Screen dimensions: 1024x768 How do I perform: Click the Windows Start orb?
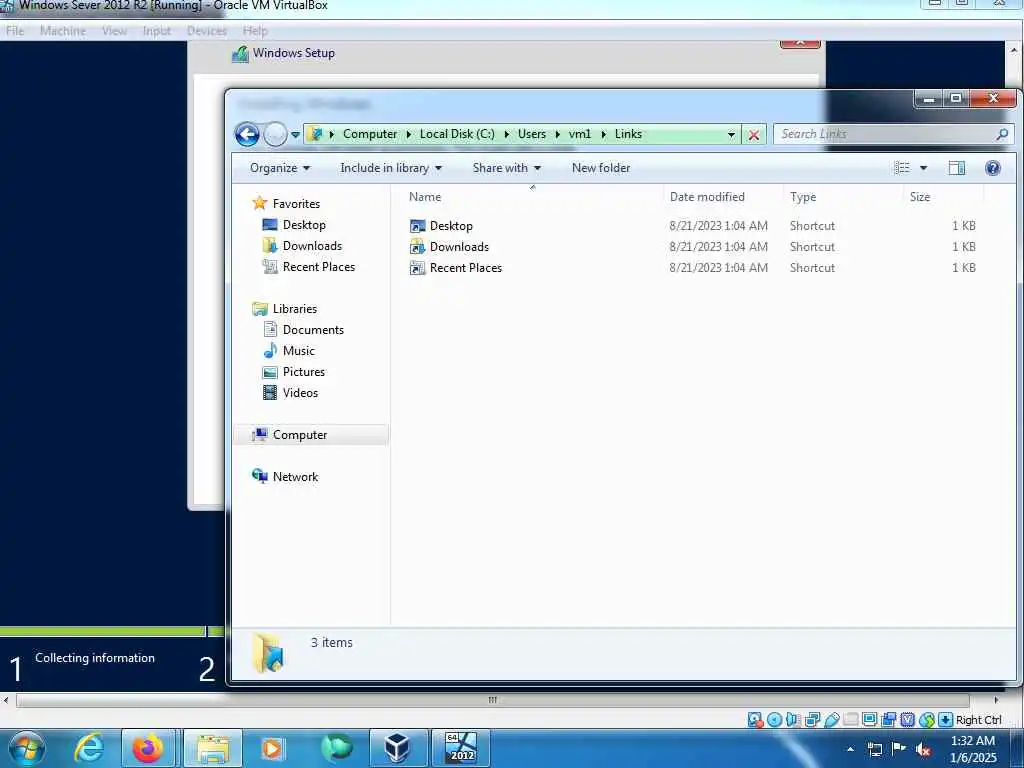point(27,748)
